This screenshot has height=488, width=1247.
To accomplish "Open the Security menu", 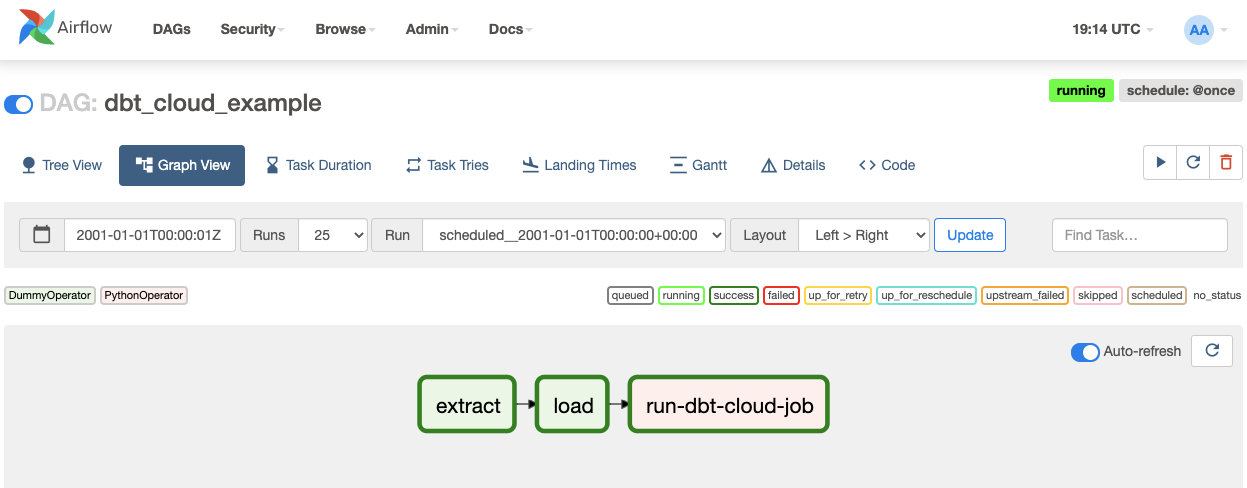I will [252, 29].
